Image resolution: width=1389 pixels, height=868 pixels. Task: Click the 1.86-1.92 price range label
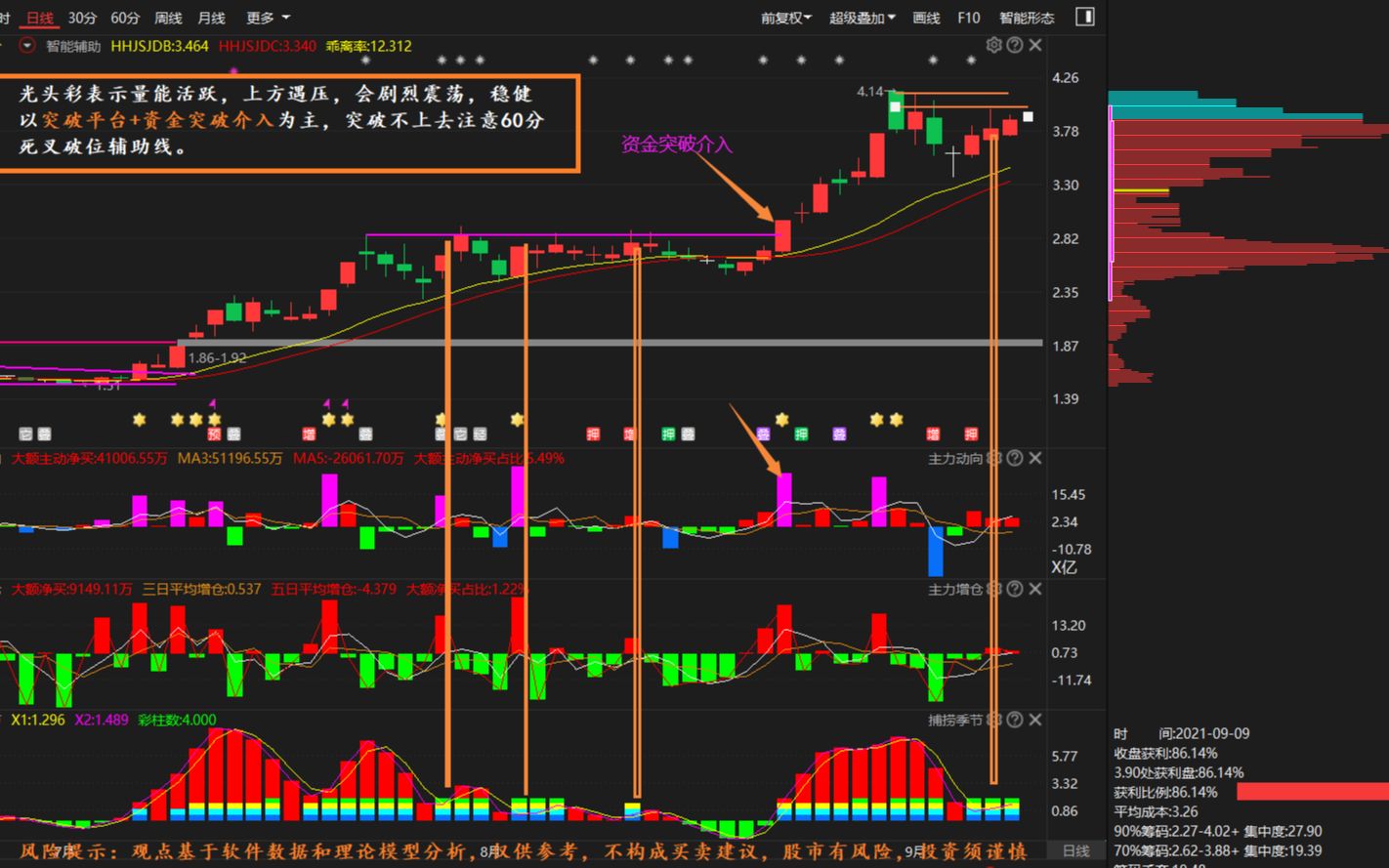coord(218,358)
